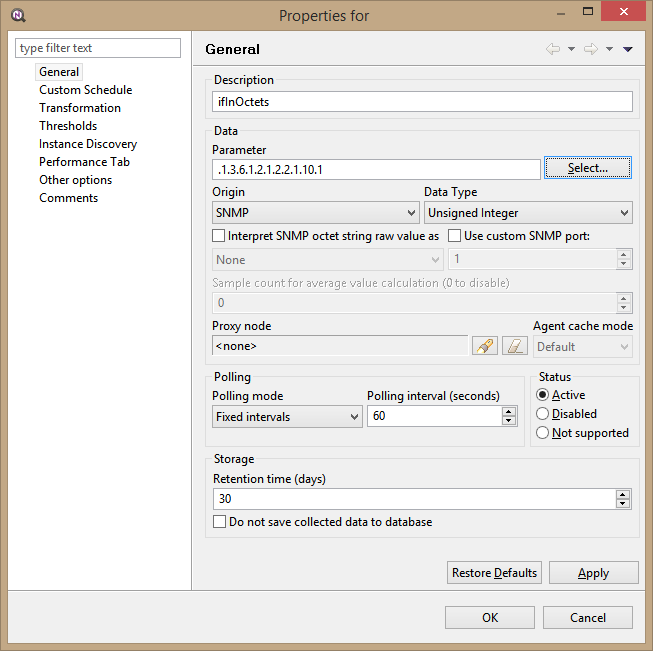653x651 pixels.
Task: Open the Polling mode dropdown
Action: (287, 417)
